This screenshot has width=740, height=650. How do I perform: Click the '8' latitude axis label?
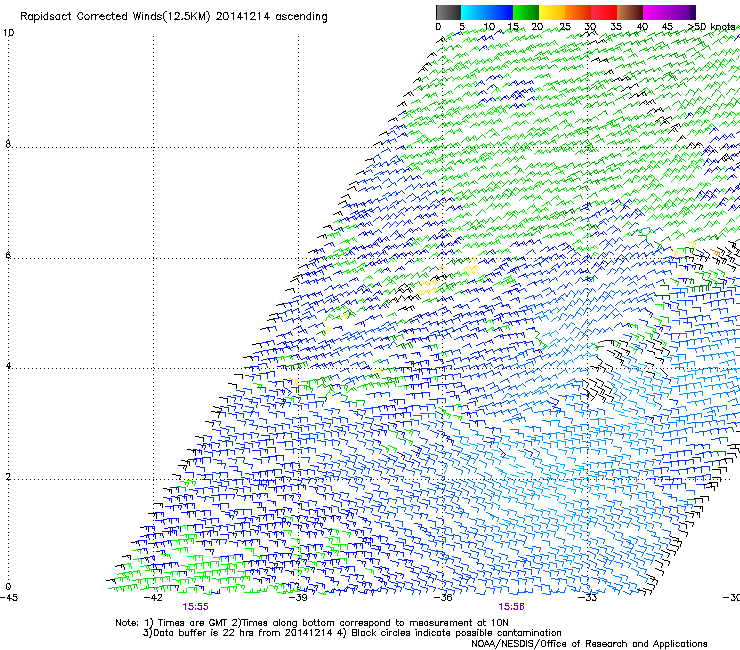(8, 144)
